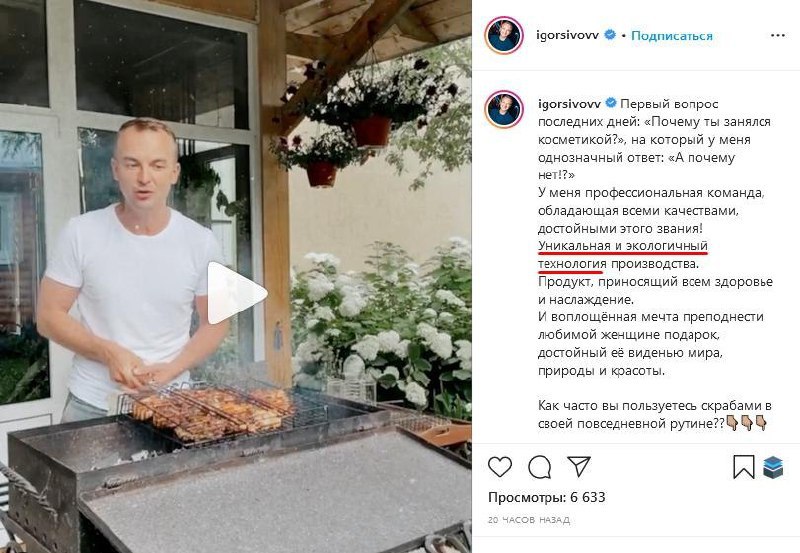Open igorsivovv username in the caption

569,104
